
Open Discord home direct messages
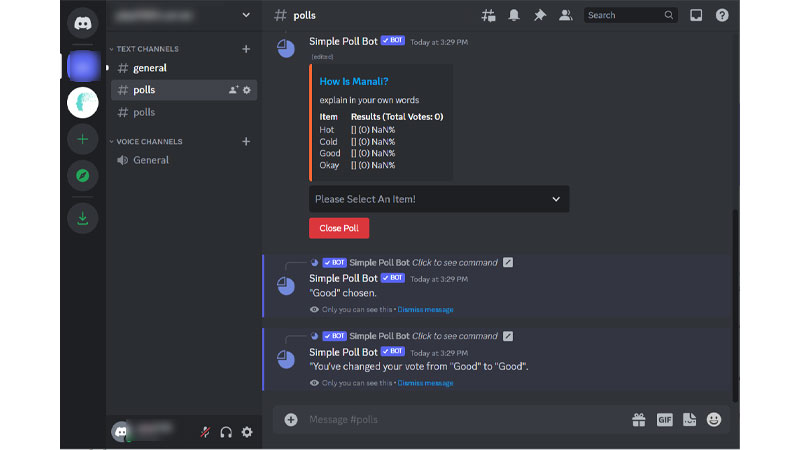(x=83, y=23)
